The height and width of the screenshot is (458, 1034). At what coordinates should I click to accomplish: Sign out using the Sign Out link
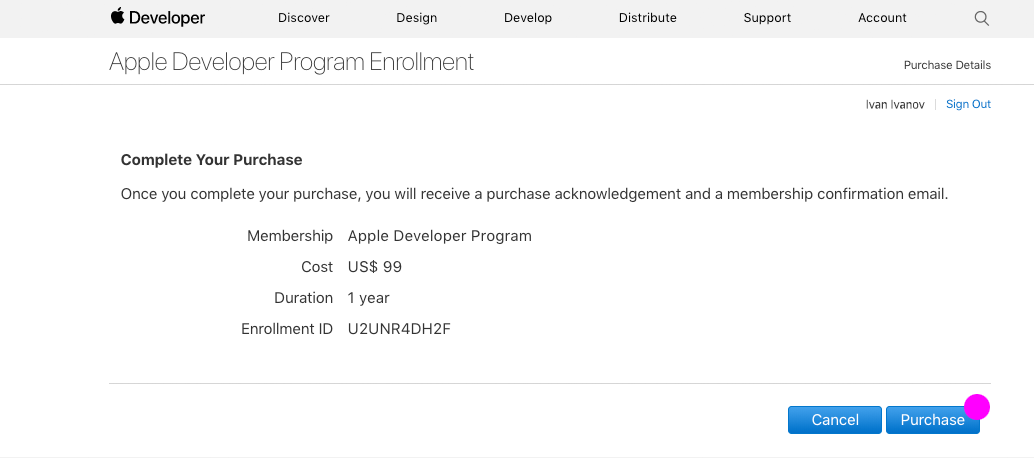click(x=968, y=104)
